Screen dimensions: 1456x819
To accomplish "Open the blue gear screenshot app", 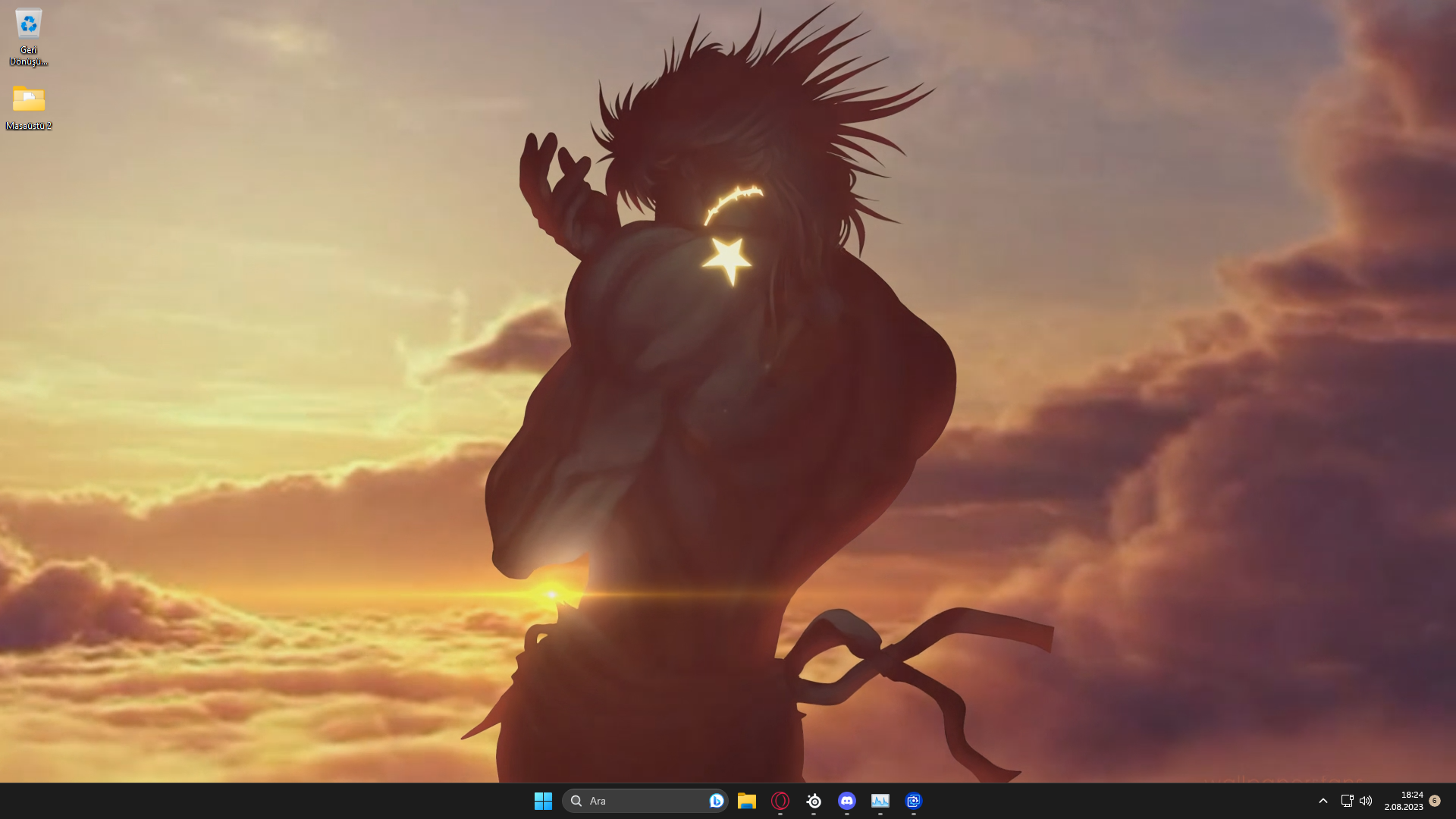I will pos(914,801).
